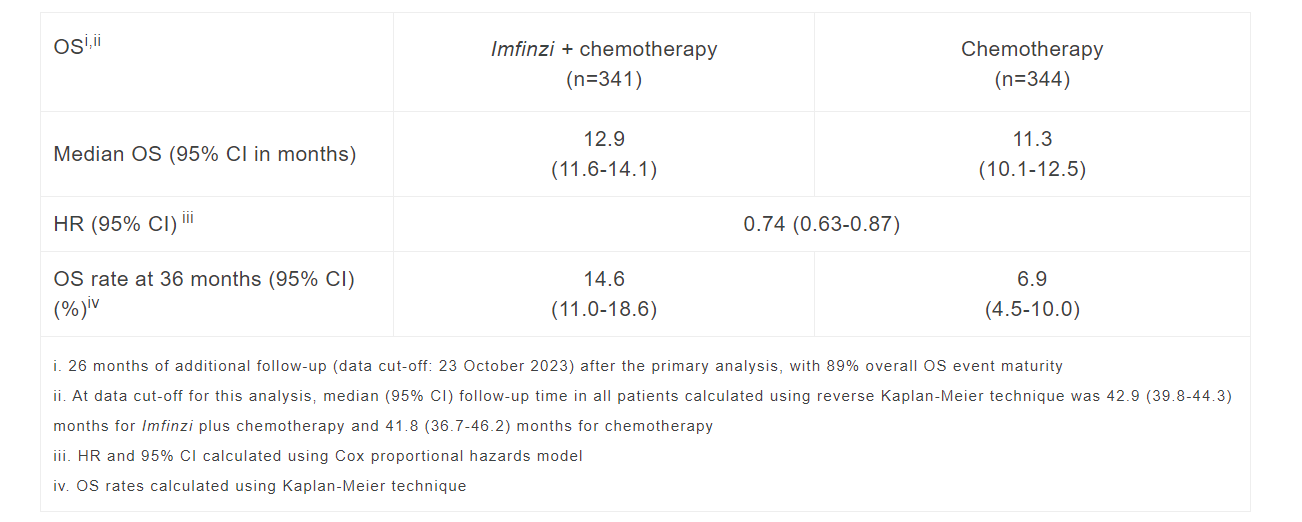Screen dimensions: 1302x522
Task: Click footnote iv about Kaplan-Meier technique
Action: (x=260, y=486)
